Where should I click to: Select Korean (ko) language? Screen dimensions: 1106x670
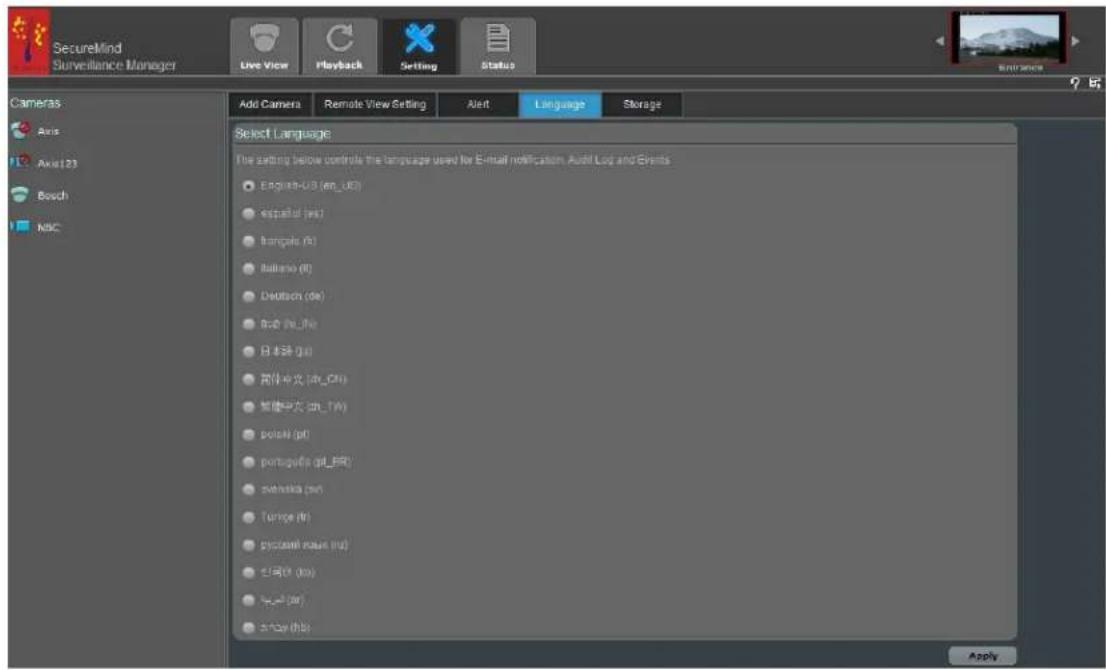tap(248, 573)
